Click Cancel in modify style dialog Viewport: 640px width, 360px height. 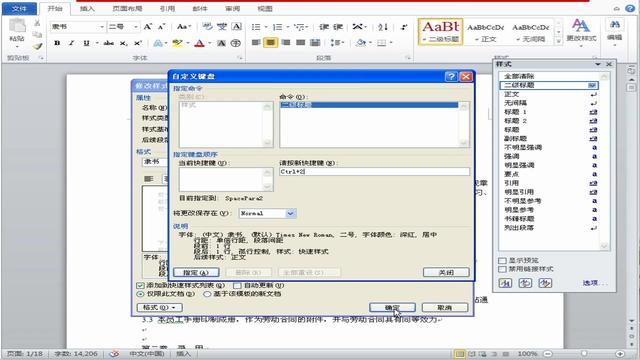point(444,307)
